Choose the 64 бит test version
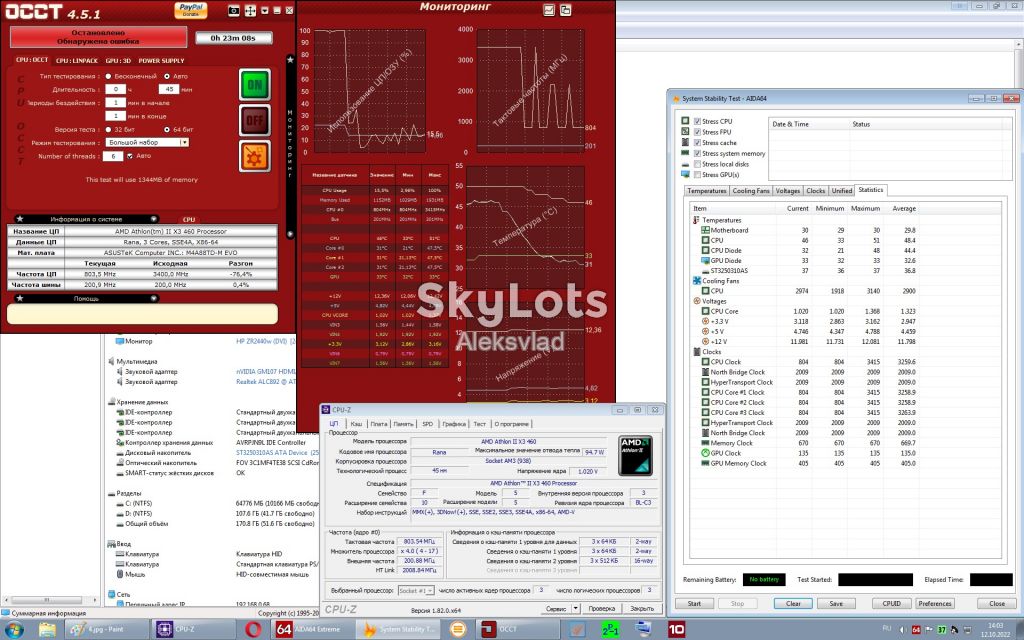The width and height of the screenshot is (1024, 640). click(167, 129)
